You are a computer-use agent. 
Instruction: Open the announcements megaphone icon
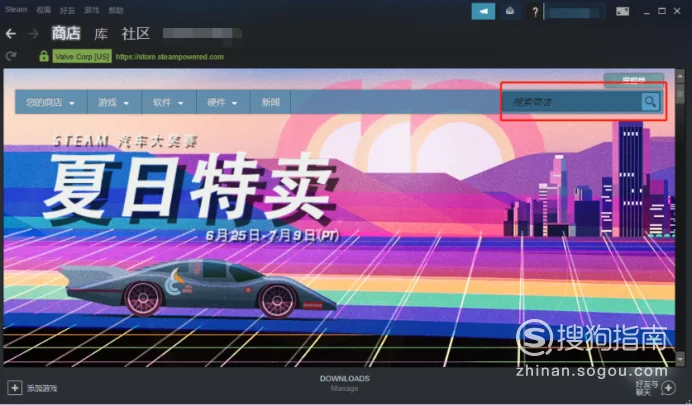483,11
